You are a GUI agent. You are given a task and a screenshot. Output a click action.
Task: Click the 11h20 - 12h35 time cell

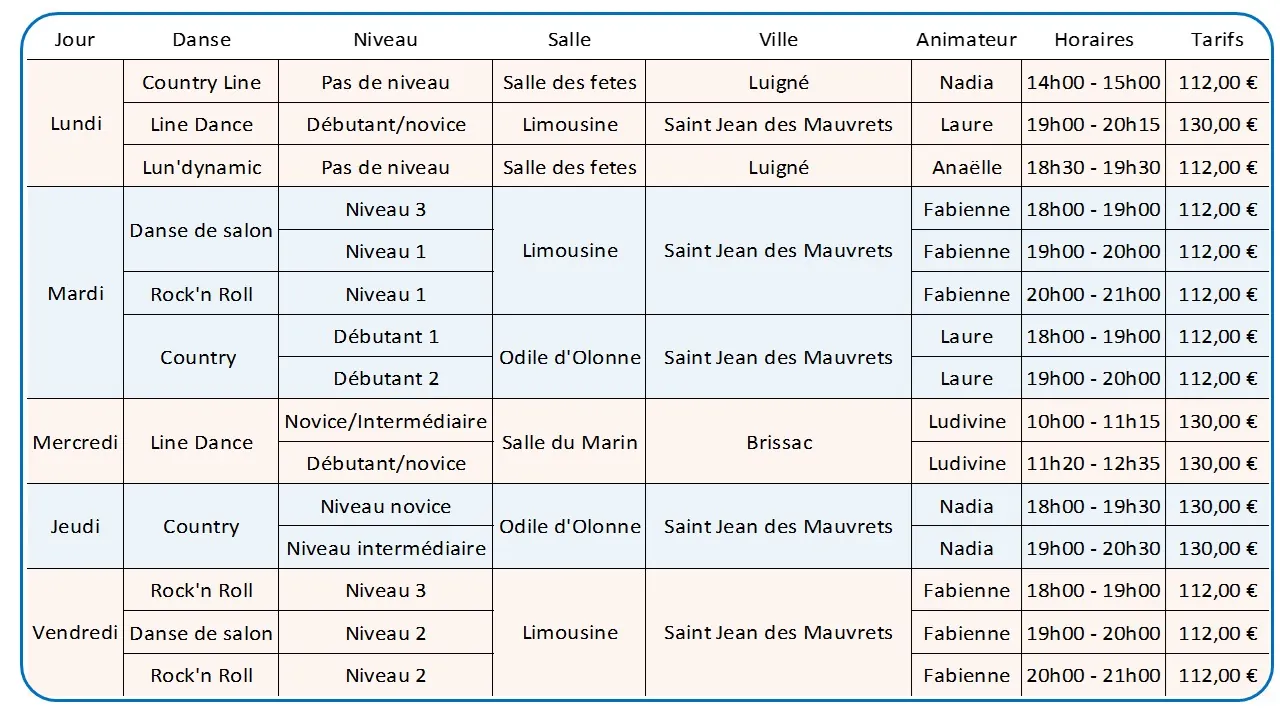1094,463
